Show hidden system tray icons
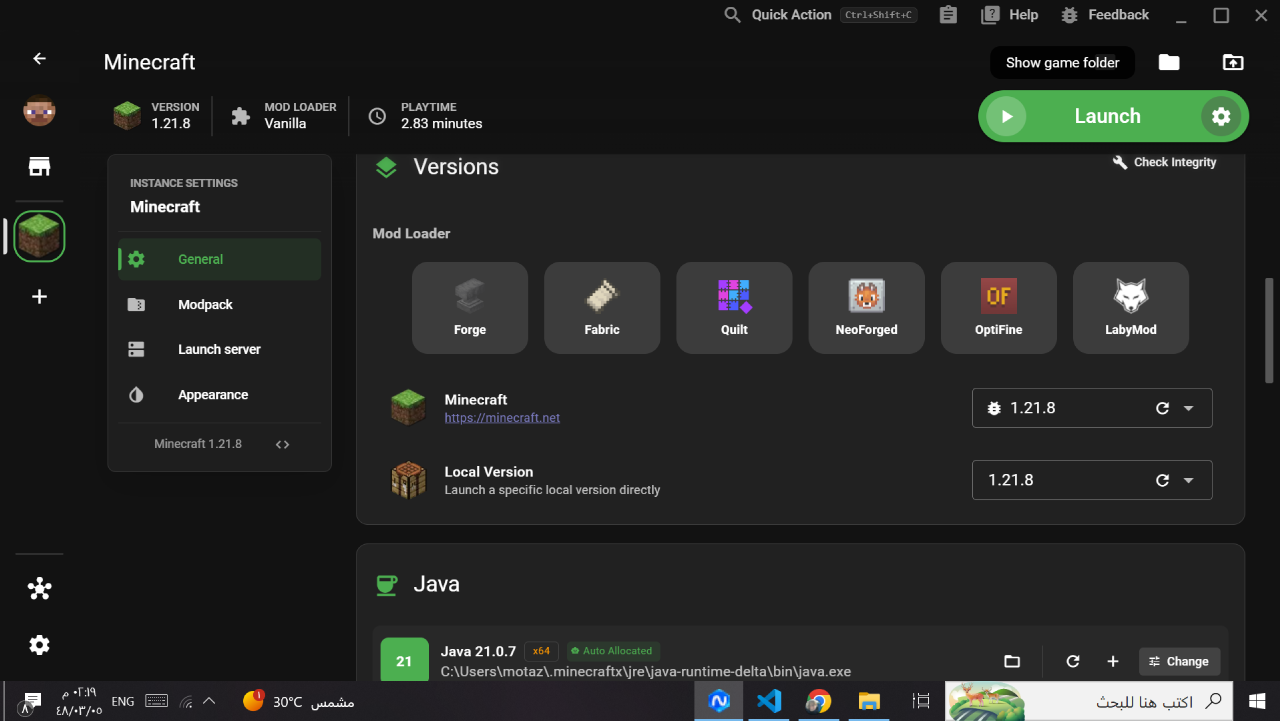Viewport: 1280px width, 721px height. click(209, 701)
